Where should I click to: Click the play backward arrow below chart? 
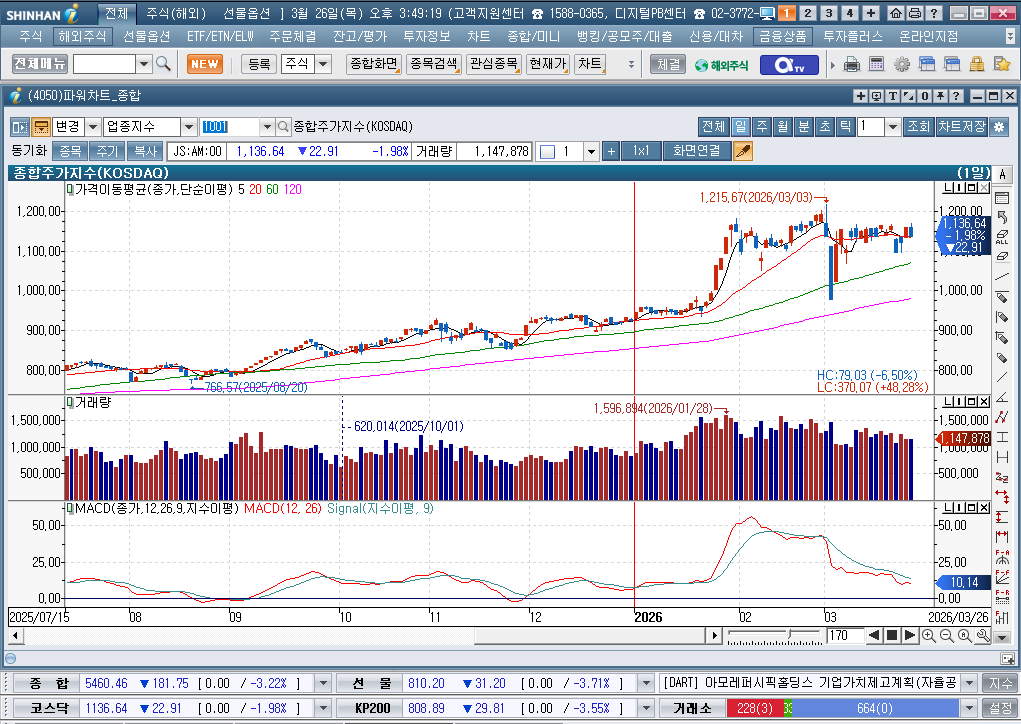(874, 635)
